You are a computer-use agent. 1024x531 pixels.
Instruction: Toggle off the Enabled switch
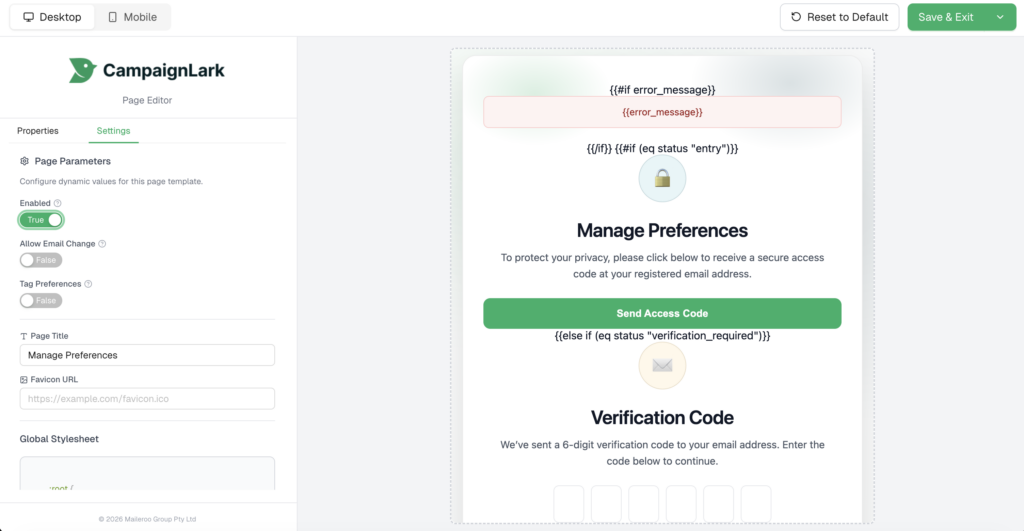coord(41,220)
